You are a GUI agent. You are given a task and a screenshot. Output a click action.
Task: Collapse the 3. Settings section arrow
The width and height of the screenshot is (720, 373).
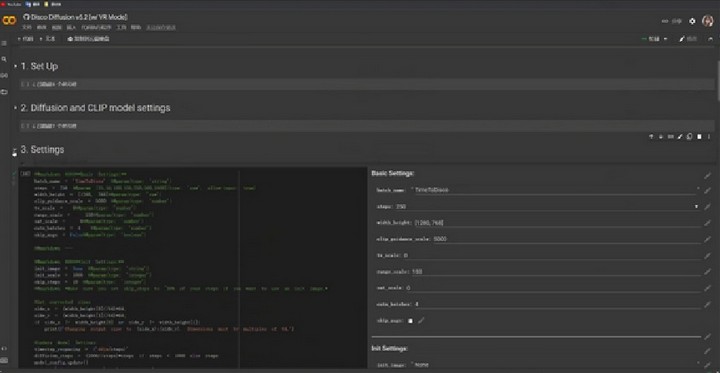tap(15, 150)
